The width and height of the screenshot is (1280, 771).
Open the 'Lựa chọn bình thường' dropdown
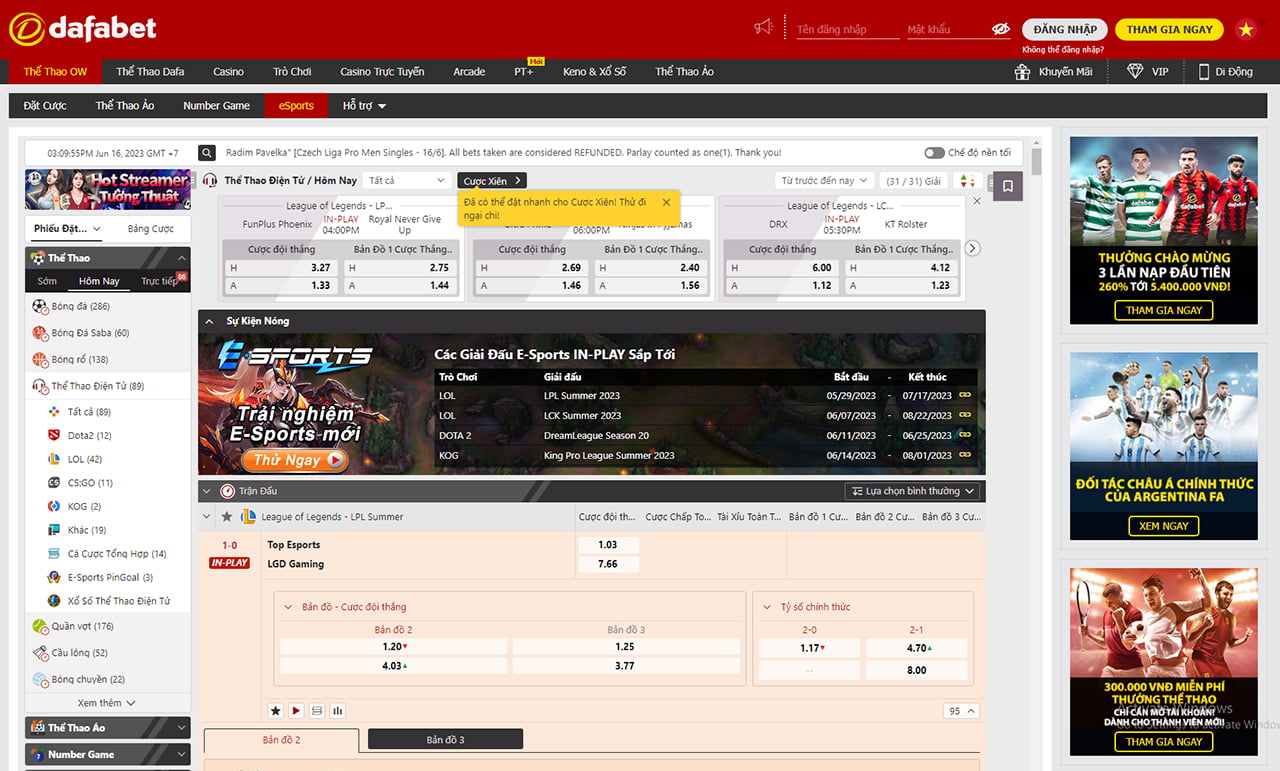[x=914, y=491]
